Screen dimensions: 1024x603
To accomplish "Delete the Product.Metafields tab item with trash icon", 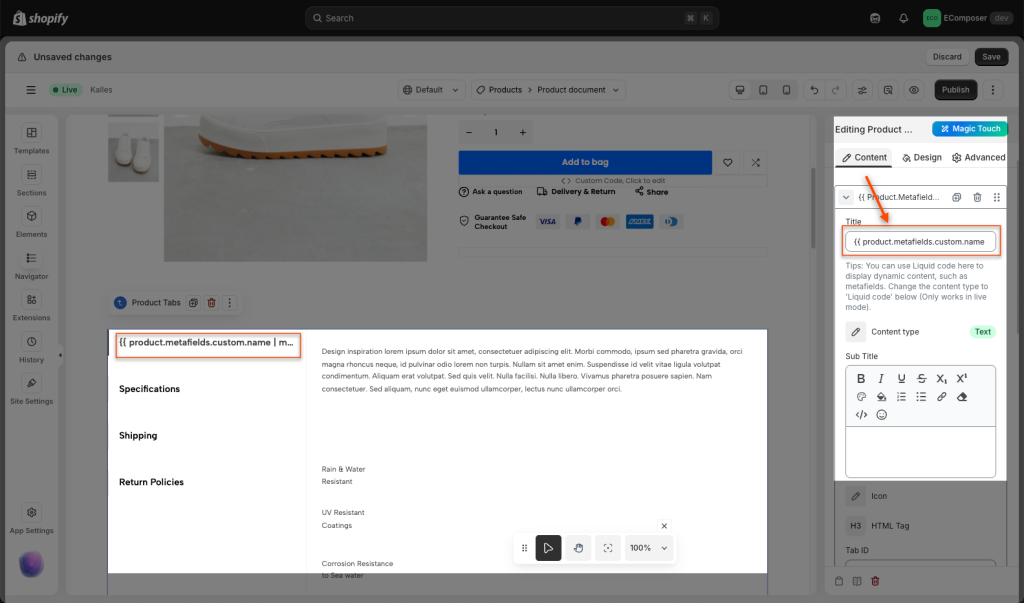I will [977, 198].
